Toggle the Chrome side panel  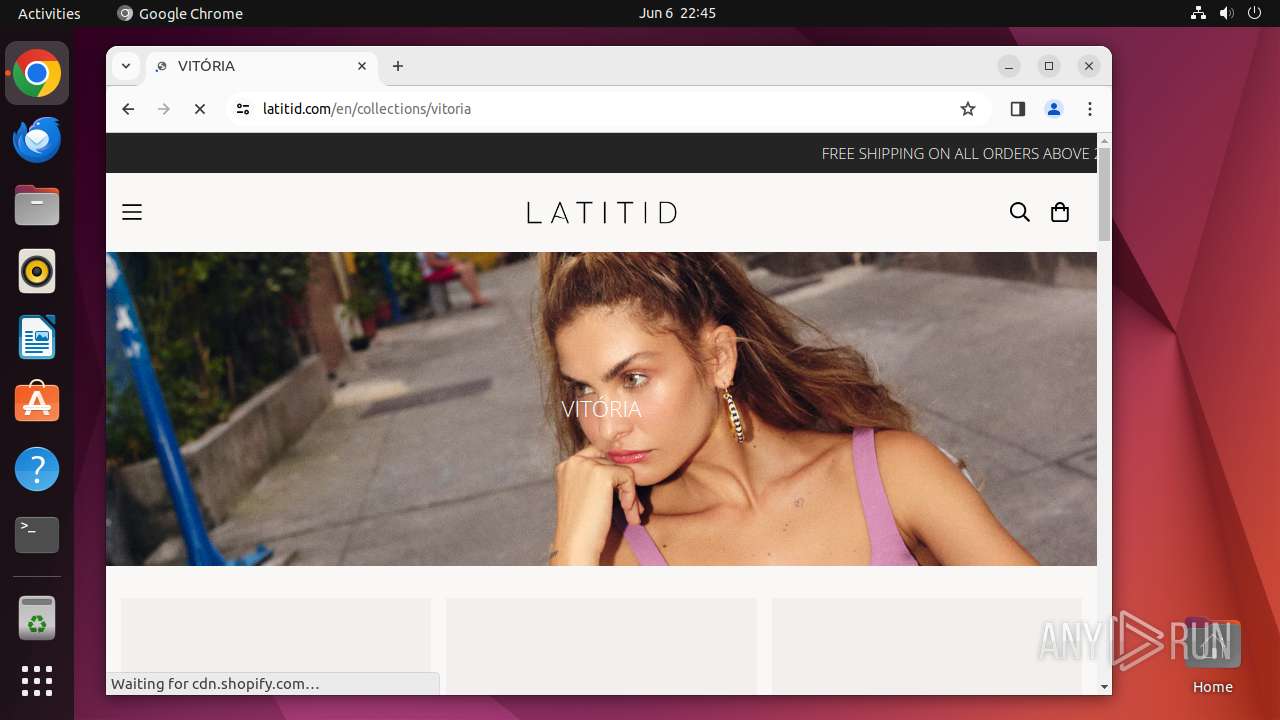click(1018, 109)
